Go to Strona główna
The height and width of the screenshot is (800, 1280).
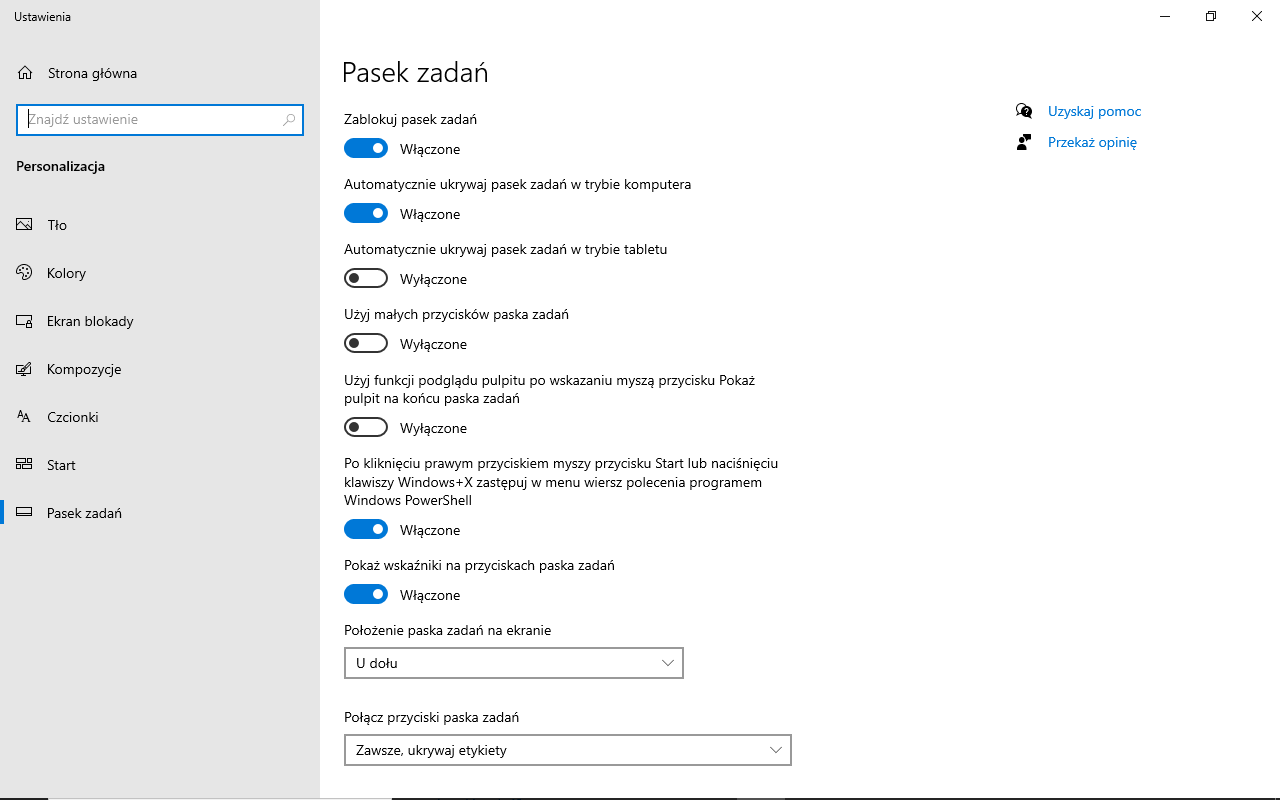(160, 73)
